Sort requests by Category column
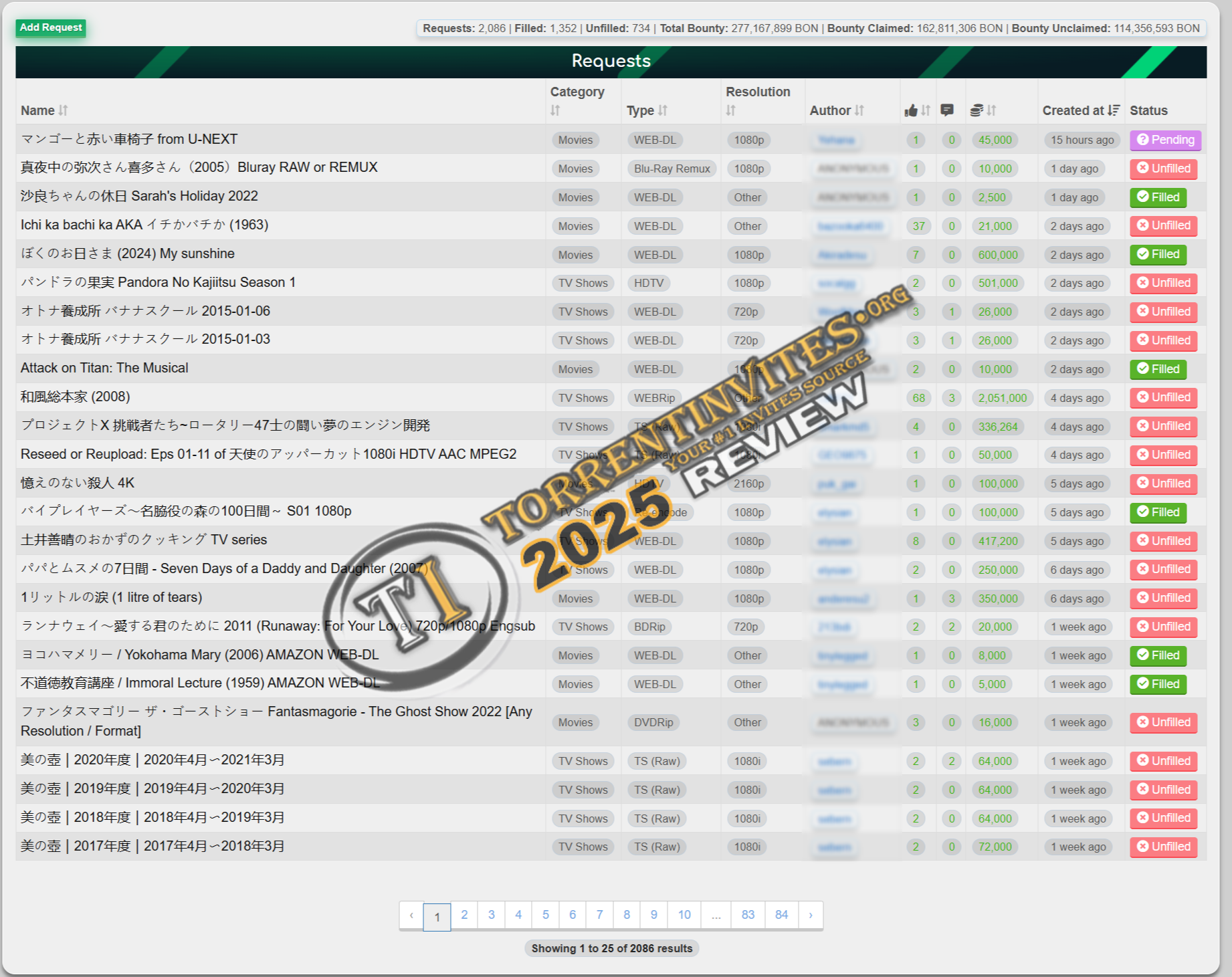The height and width of the screenshot is (977, 1232). tap(577, 101)
